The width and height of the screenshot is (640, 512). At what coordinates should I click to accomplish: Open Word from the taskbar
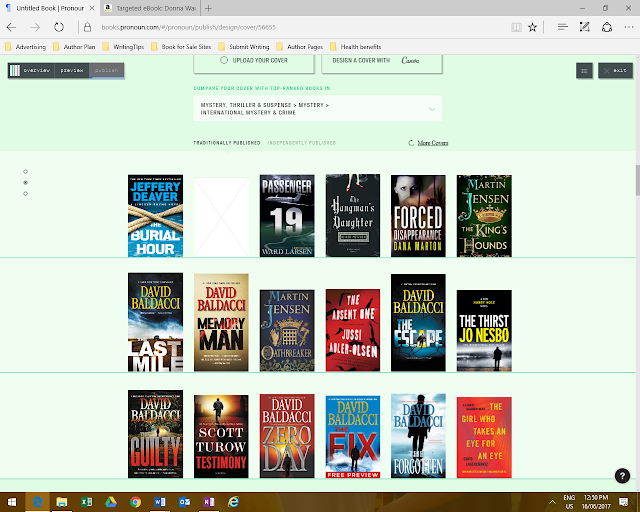160,501
